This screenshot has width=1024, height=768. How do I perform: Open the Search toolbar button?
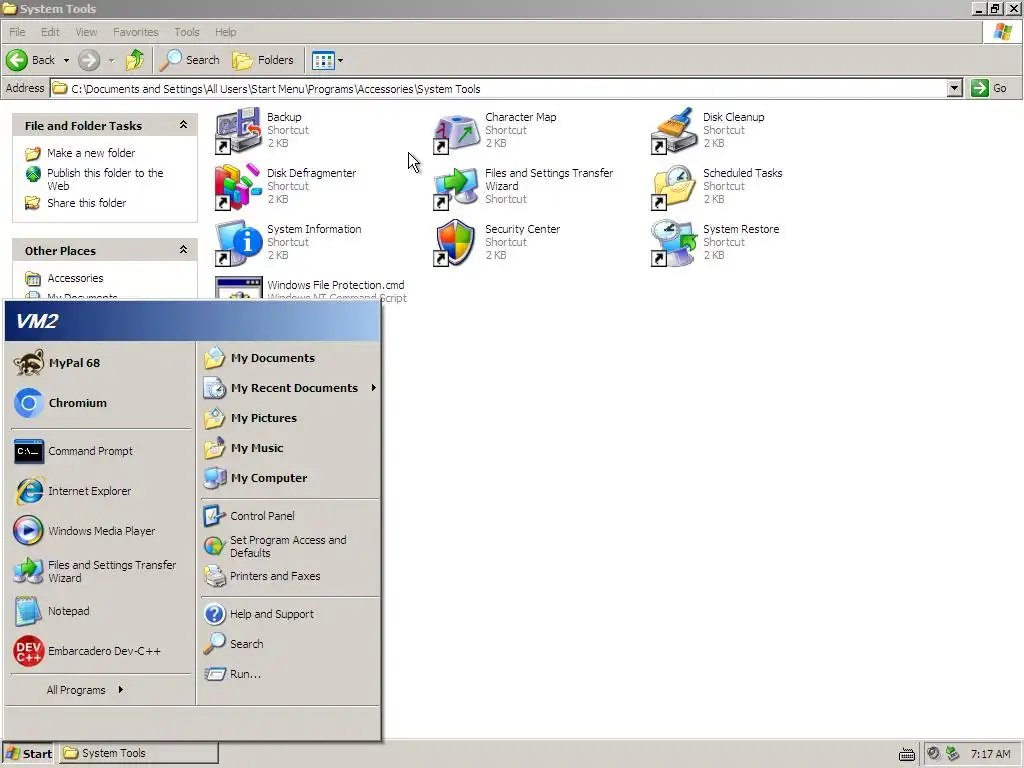coord(190,60)
